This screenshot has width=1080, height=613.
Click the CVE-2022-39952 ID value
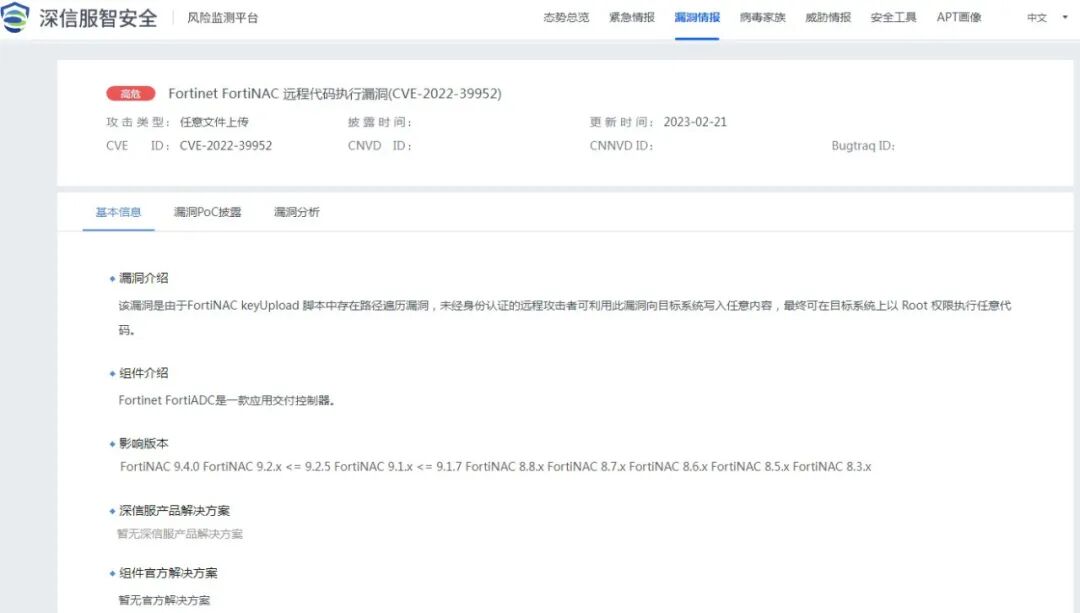coord(226,145)
